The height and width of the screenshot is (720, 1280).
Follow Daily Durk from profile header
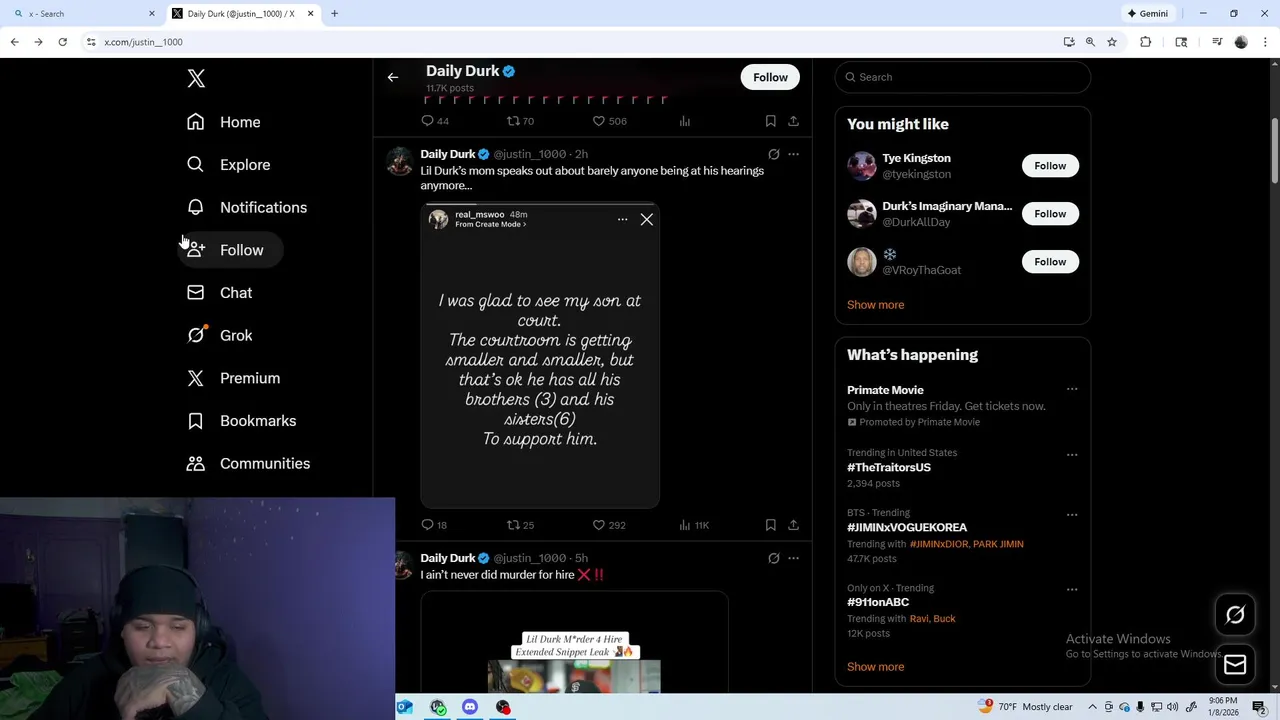(x=770, y=77)
